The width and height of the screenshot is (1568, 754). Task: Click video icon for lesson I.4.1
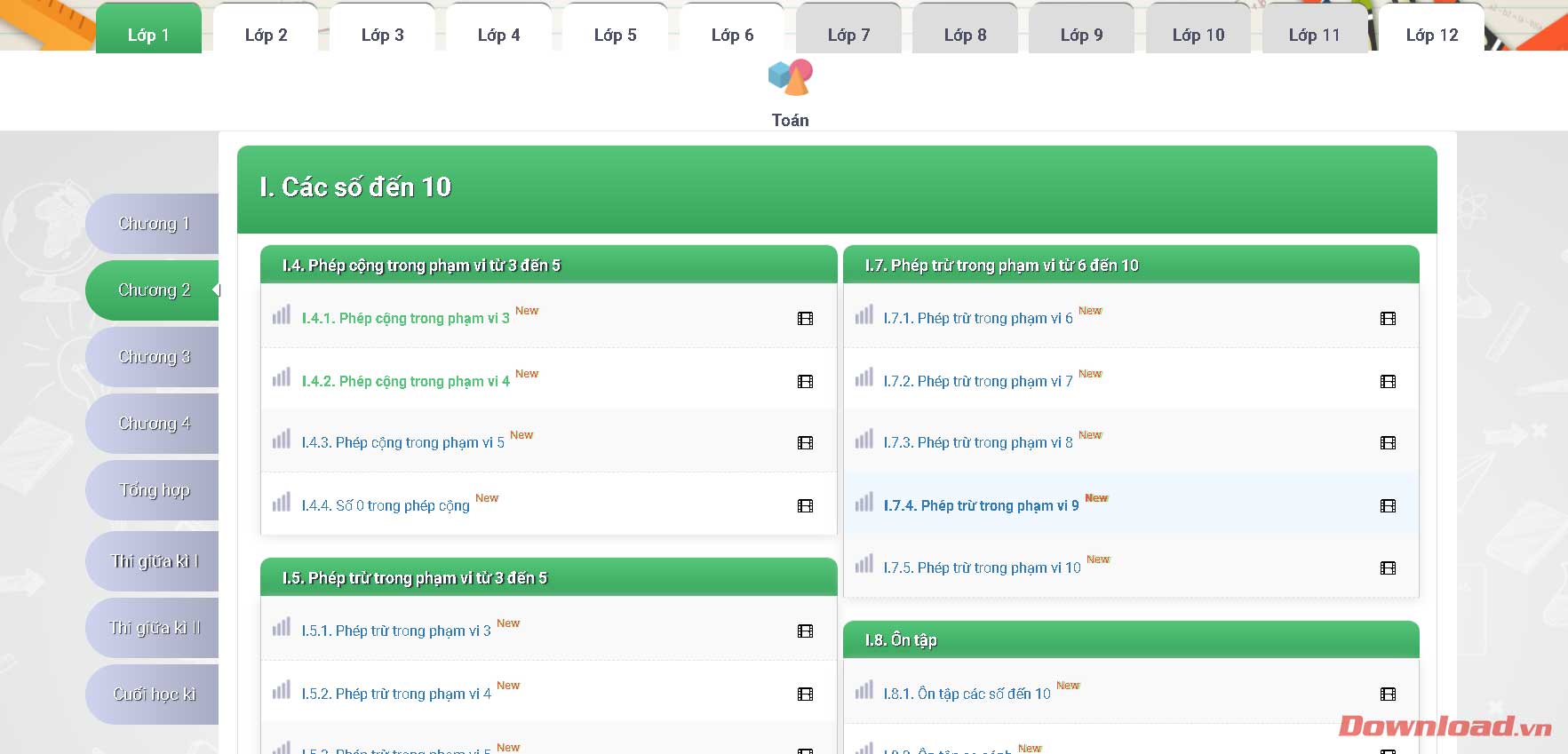coord(805,319)
